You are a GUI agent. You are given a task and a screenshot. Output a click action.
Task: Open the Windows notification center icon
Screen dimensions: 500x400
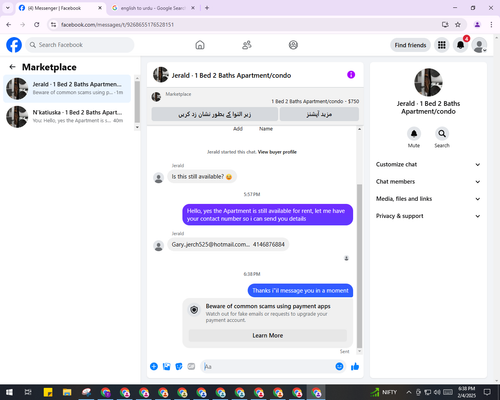point(487,392)
